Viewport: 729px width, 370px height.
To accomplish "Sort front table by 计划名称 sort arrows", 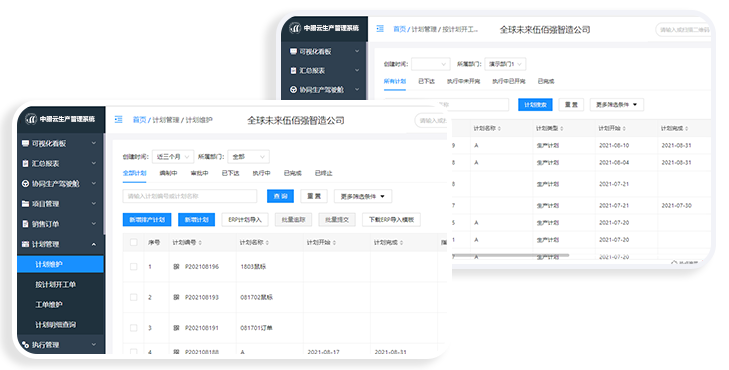I will click(x=267, y=243).
